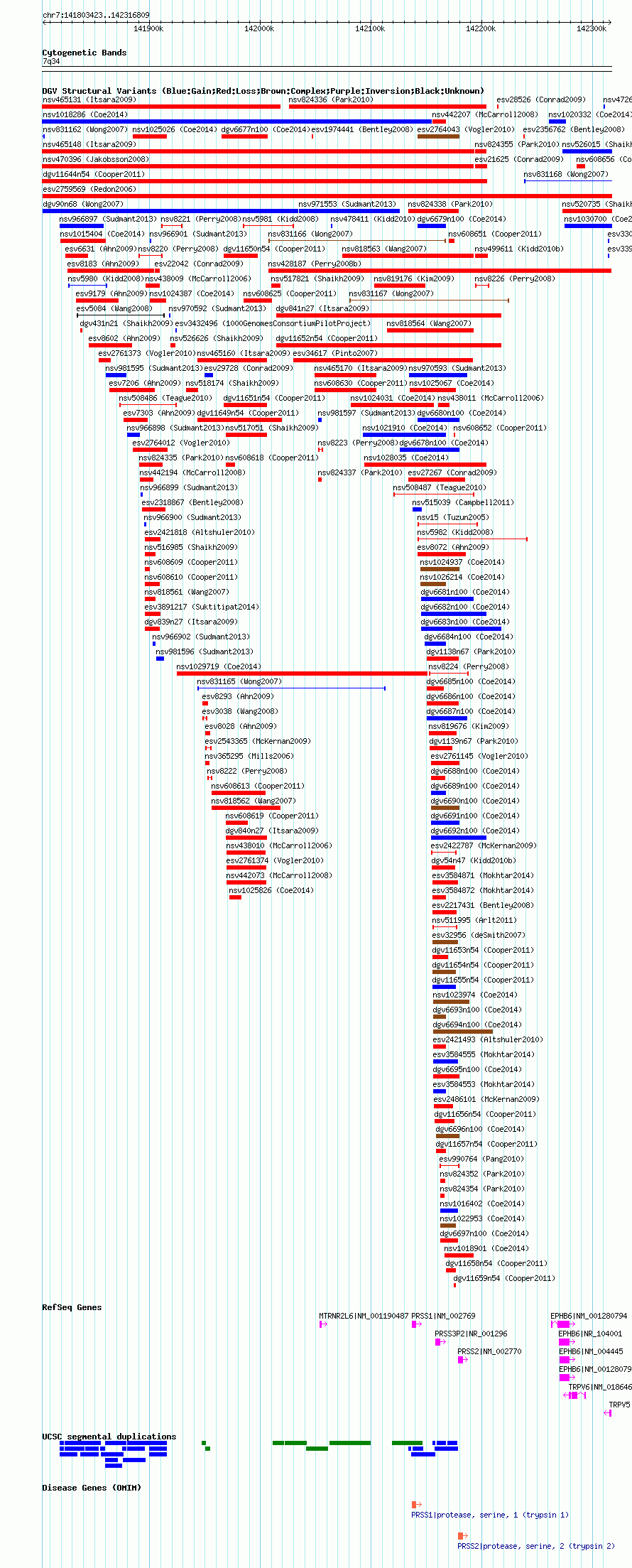The image size is (632, 1568).
Task: Open the Disease Genes (OMIM) track title
Action: 92,1488
